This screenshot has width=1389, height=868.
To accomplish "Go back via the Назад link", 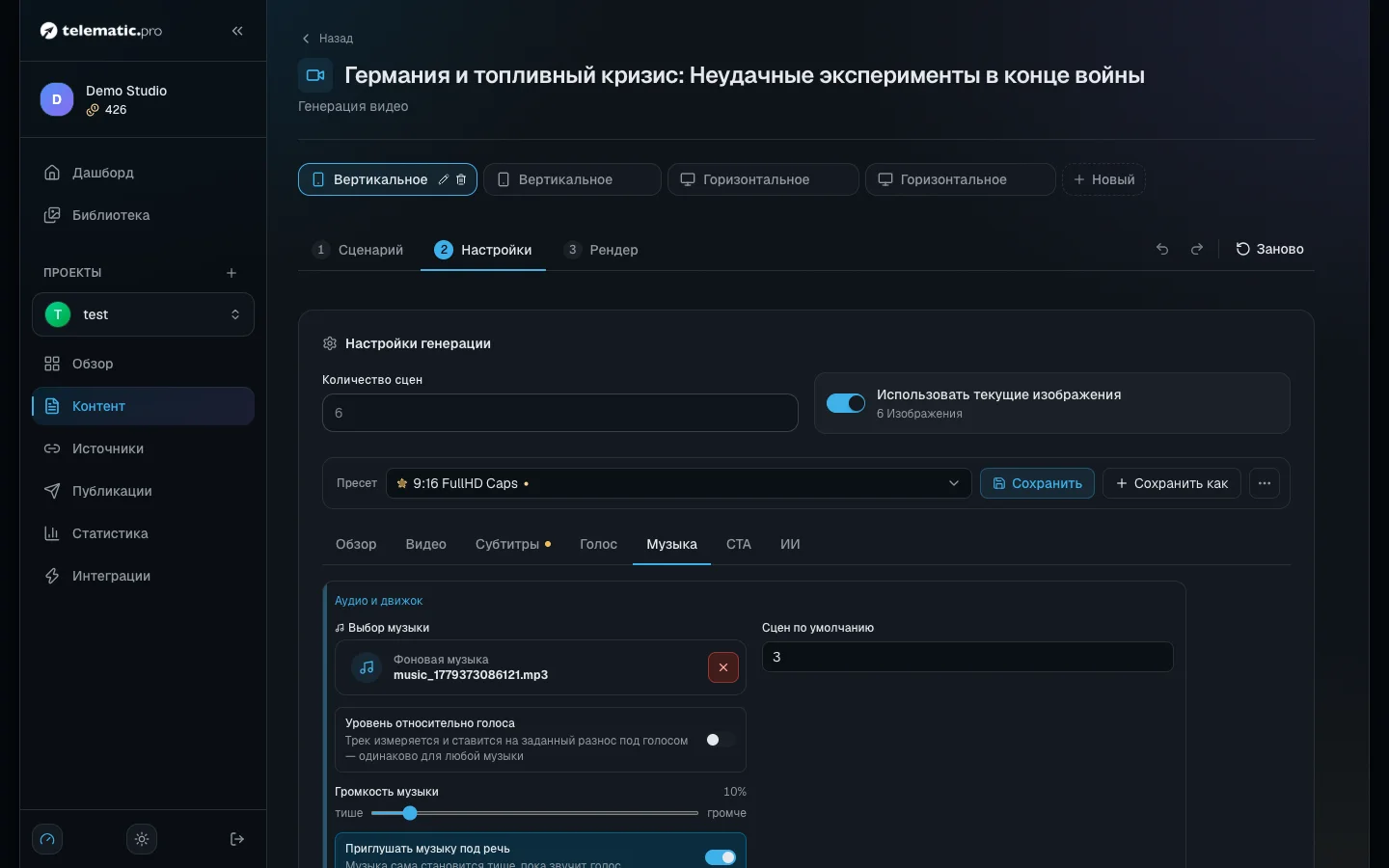I will (328, 39).
